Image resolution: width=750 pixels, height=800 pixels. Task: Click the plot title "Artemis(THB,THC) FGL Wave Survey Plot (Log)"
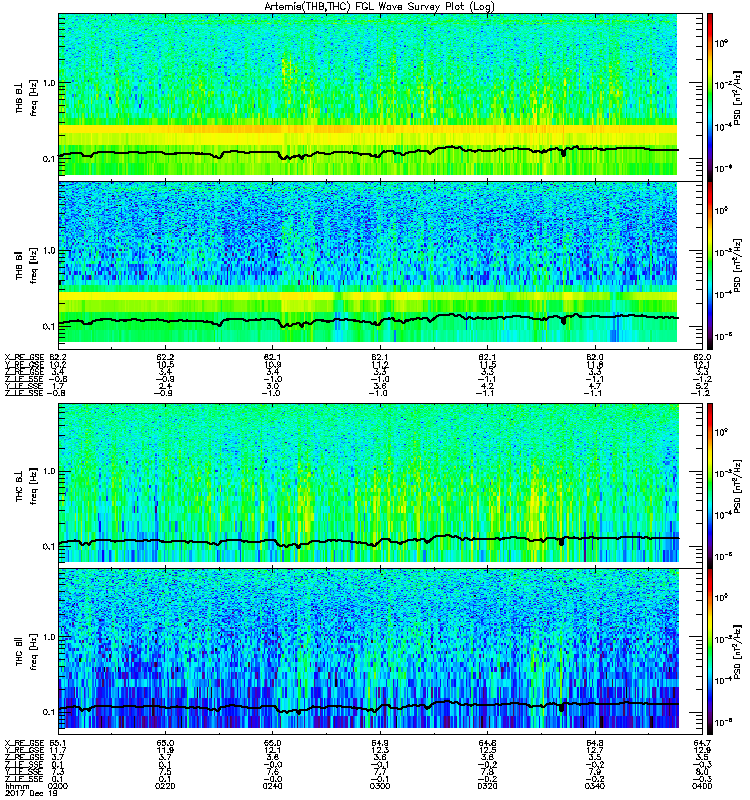379,7
